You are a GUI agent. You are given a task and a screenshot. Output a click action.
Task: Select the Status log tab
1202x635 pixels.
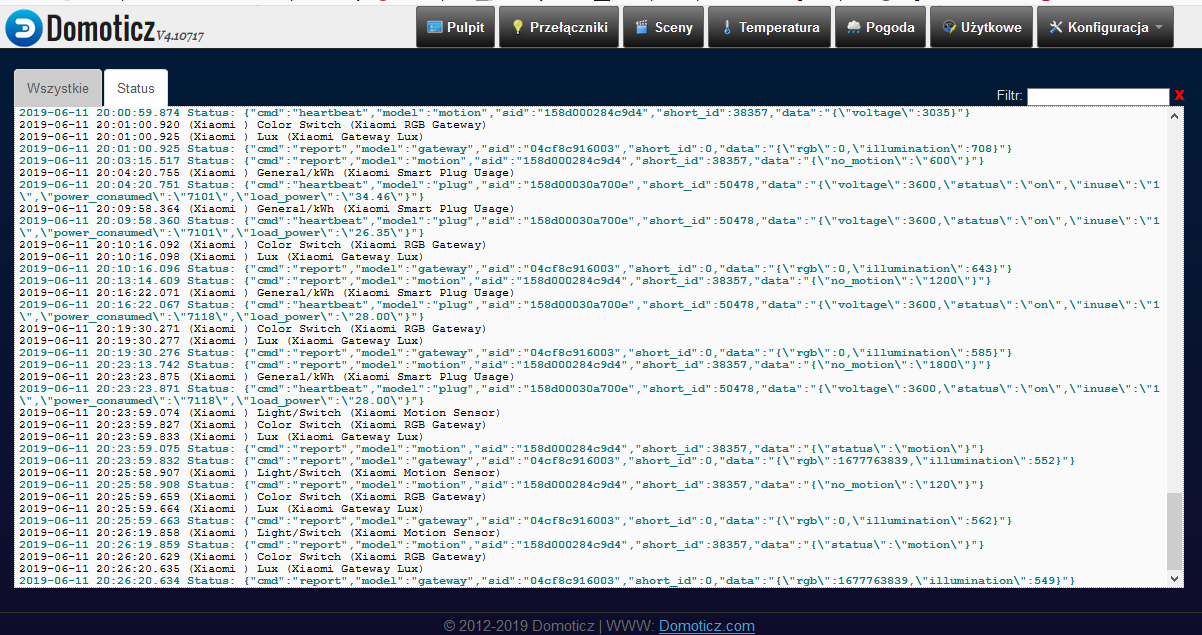pos(136,88)
